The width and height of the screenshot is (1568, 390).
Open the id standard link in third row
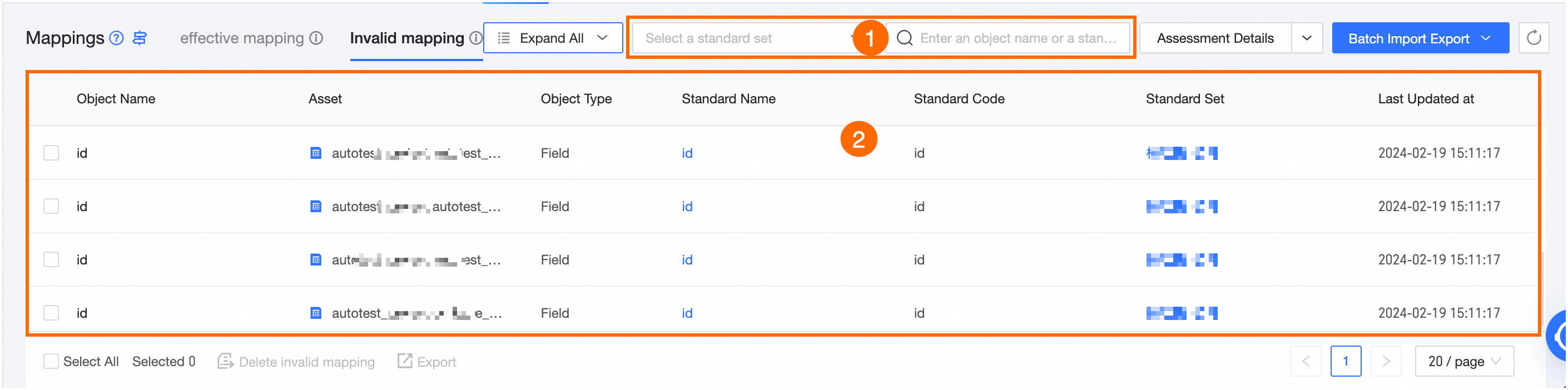[687, 260]
